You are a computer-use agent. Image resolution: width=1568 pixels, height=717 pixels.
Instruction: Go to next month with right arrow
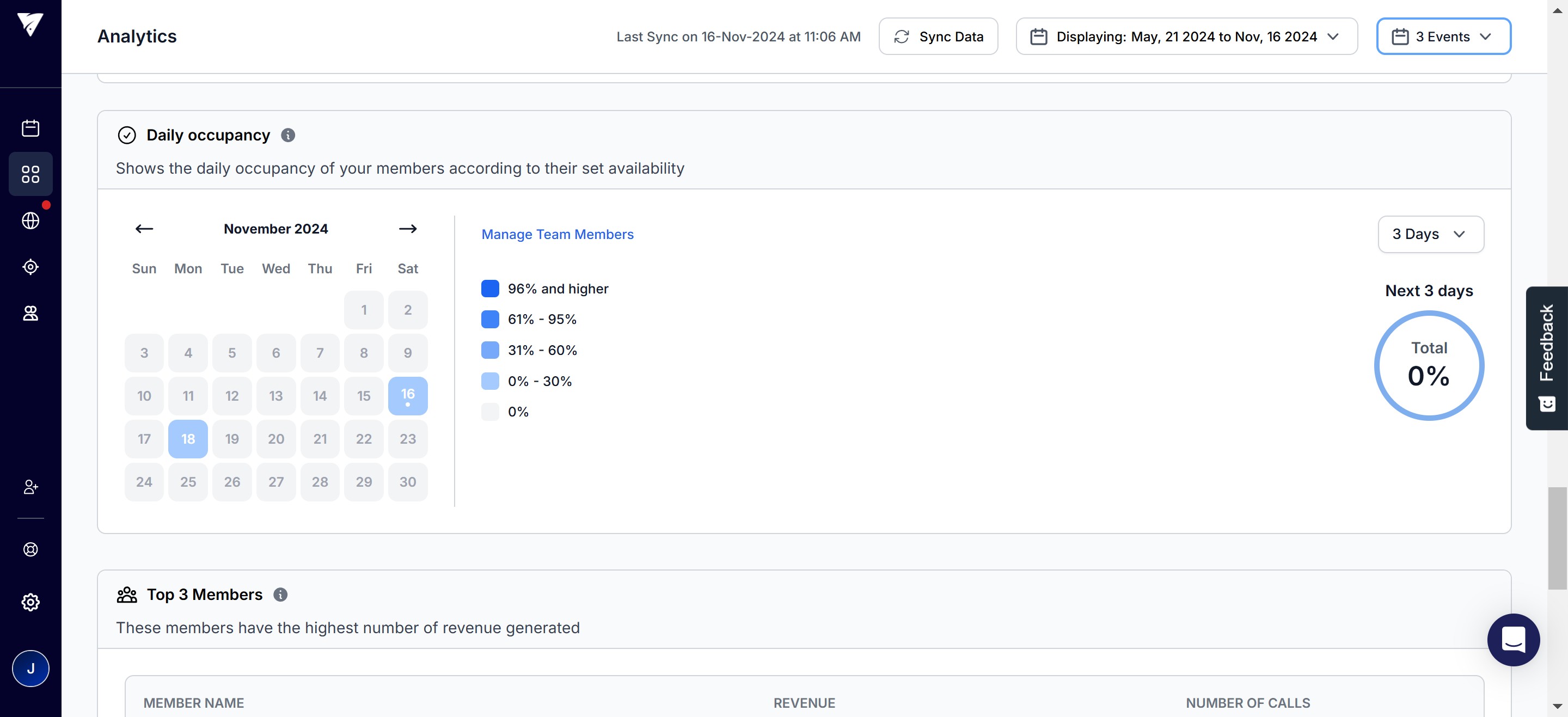click(x=408, y=229)
